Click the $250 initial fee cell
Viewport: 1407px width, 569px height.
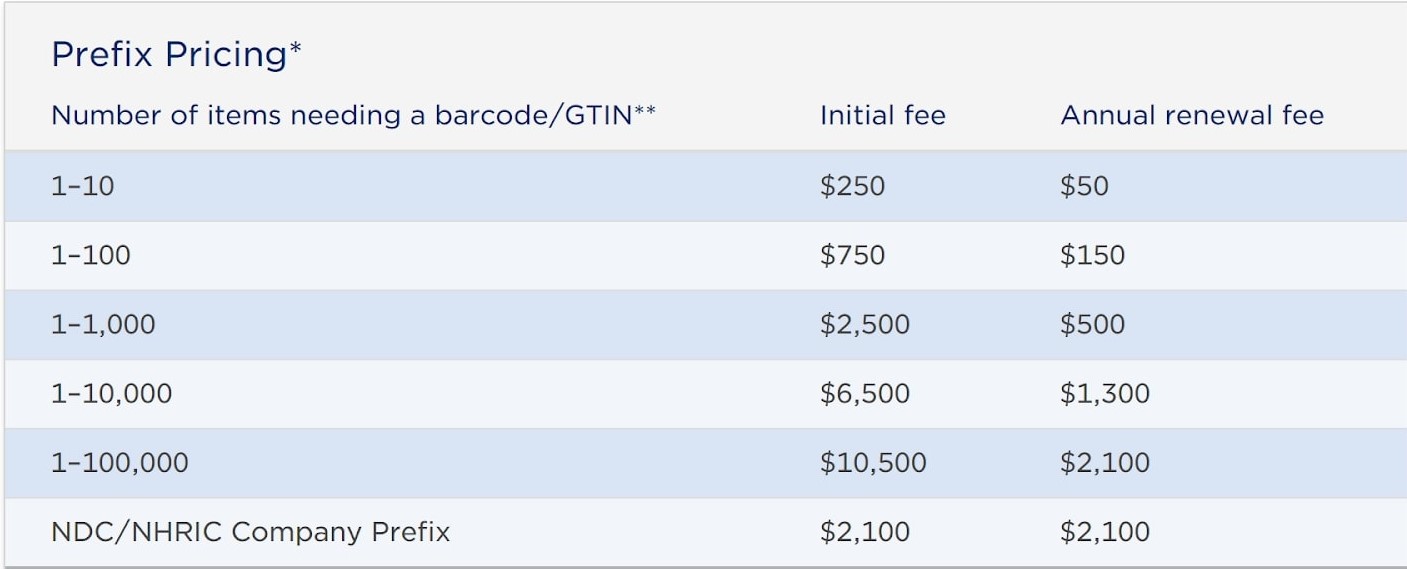pyautogui.click(x=852, y=186)
